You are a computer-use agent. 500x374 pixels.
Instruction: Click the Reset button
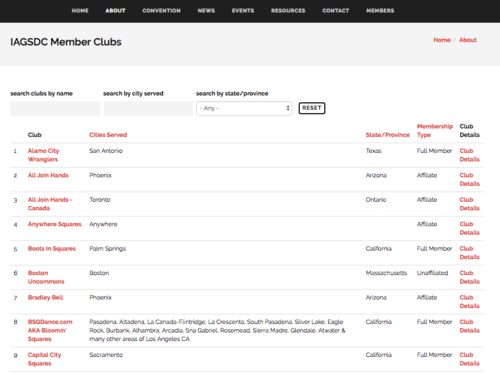click(x=312, y=108)
